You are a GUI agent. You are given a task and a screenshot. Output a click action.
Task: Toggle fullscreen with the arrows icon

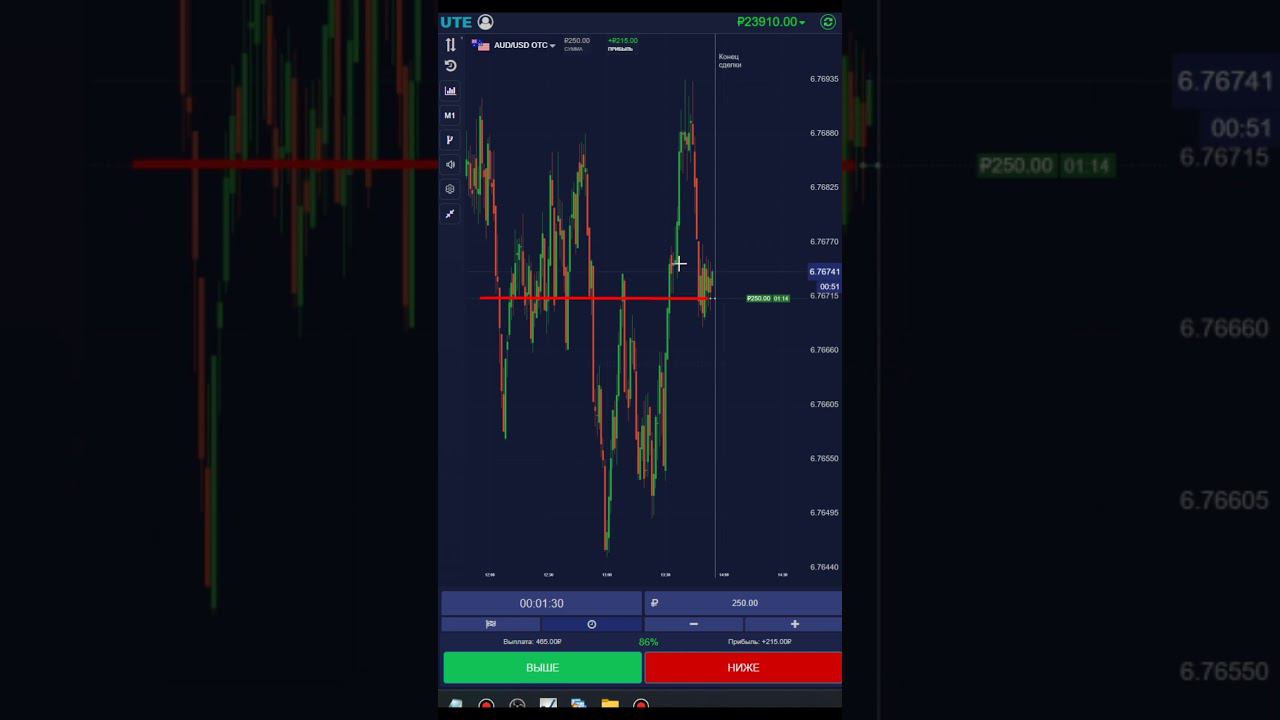click(450, 214)
